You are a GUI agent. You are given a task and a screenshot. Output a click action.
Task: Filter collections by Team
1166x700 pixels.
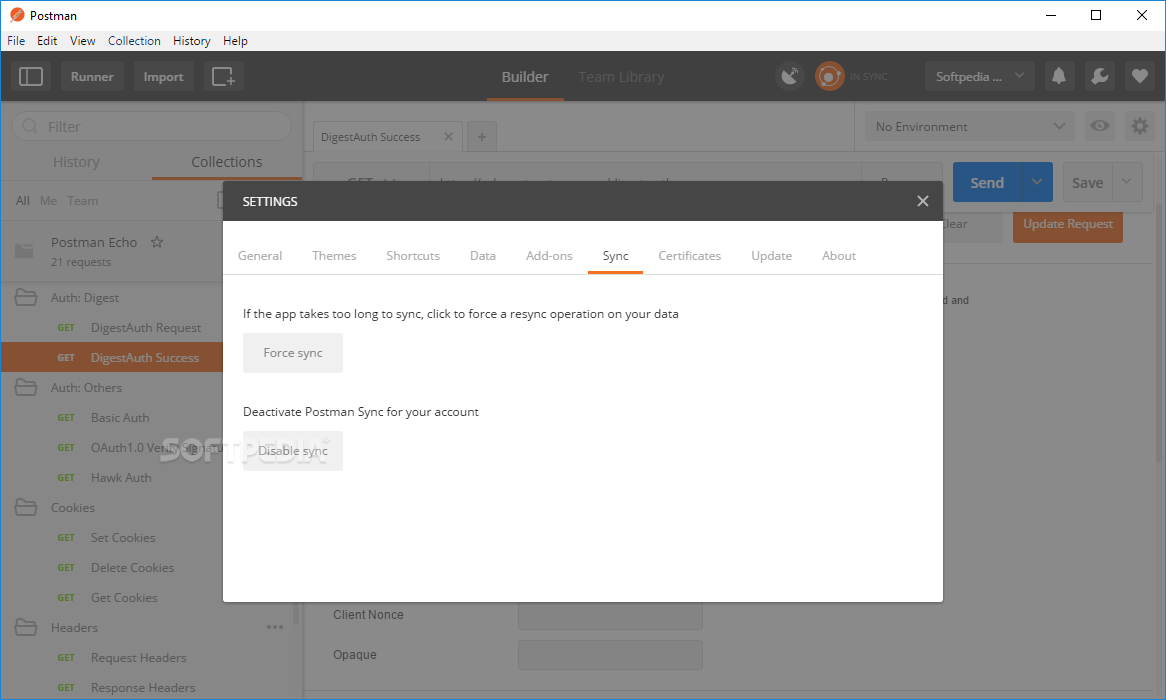point(83,201)
